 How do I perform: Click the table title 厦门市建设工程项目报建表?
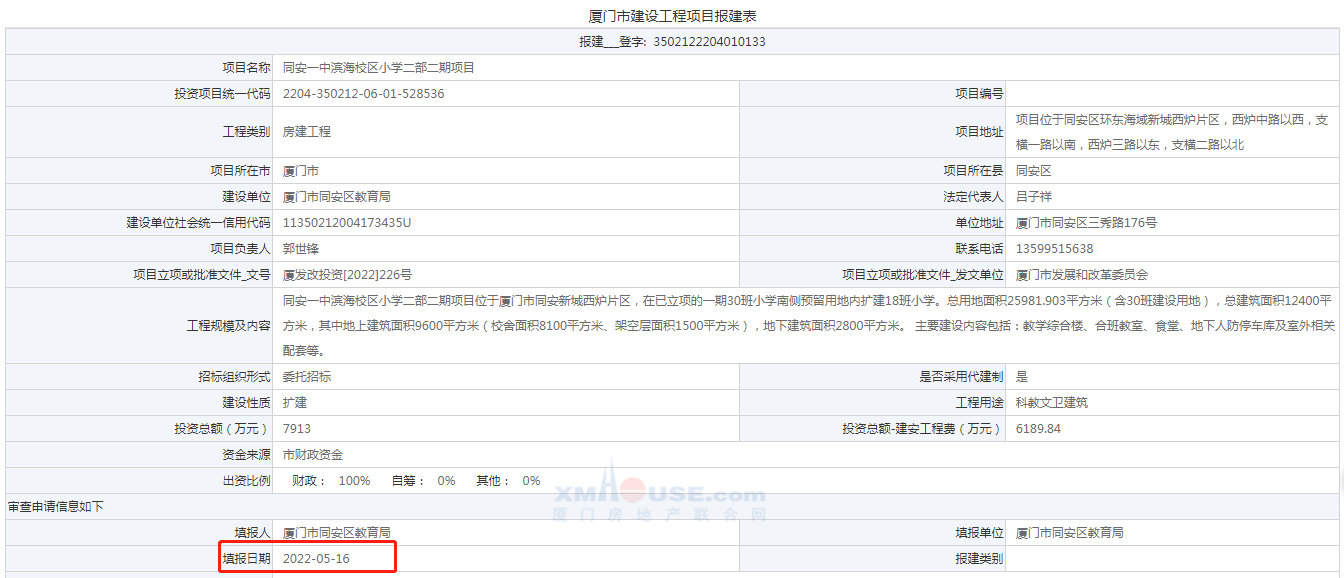coord(671,16)
